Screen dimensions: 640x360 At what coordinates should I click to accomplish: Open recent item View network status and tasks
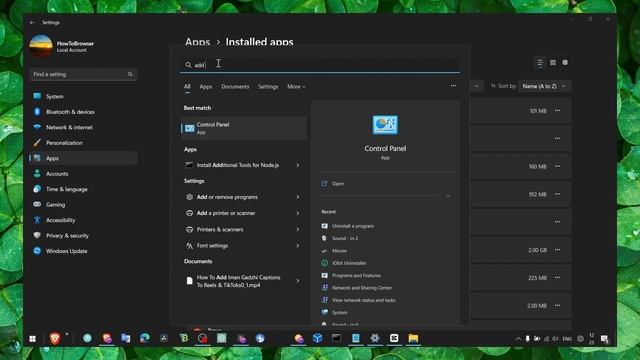pyautogui.click(x=363, y=300)
